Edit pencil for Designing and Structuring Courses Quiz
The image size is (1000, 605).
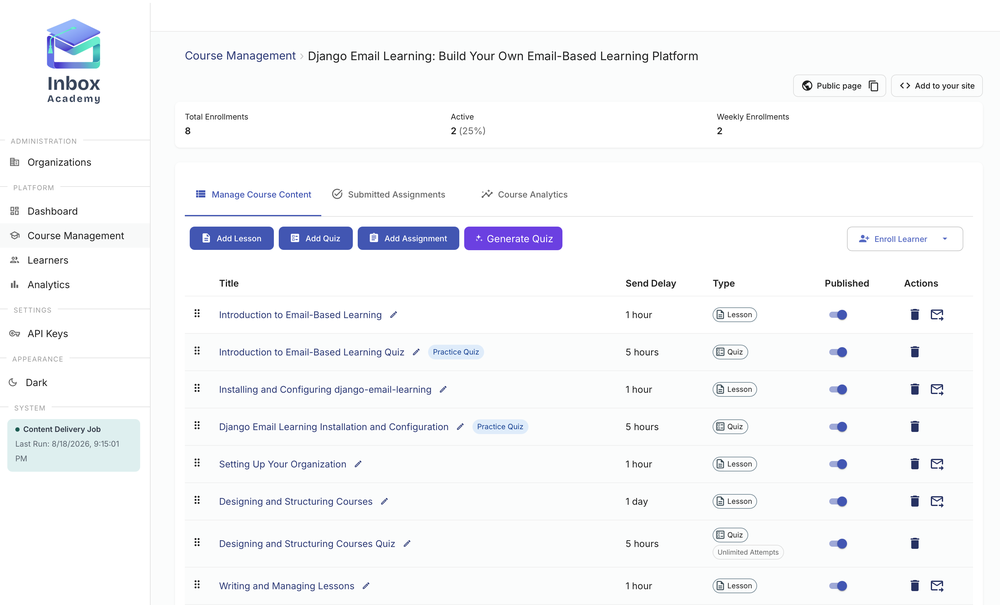[407, 543]
